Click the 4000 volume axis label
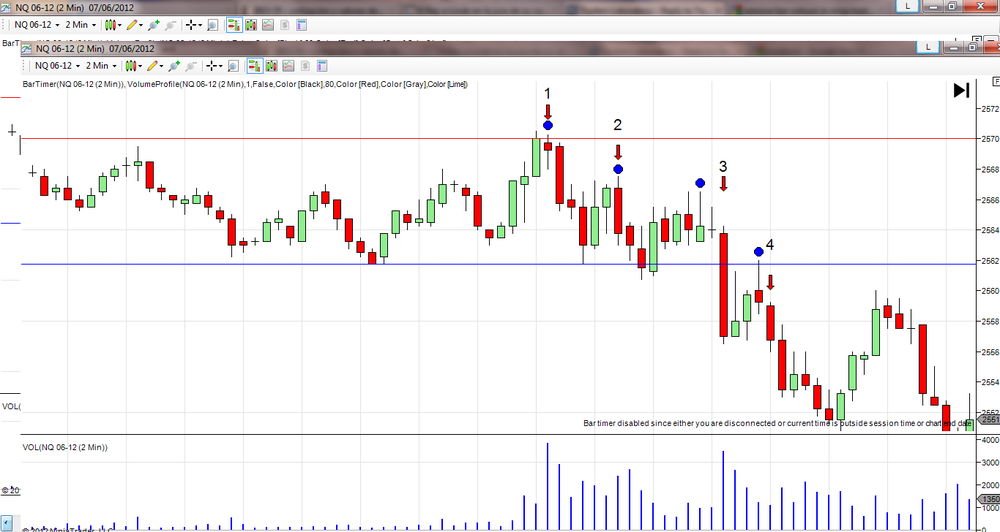Image resolution: width=1000 pixels, height=532 pixels. 990,440
